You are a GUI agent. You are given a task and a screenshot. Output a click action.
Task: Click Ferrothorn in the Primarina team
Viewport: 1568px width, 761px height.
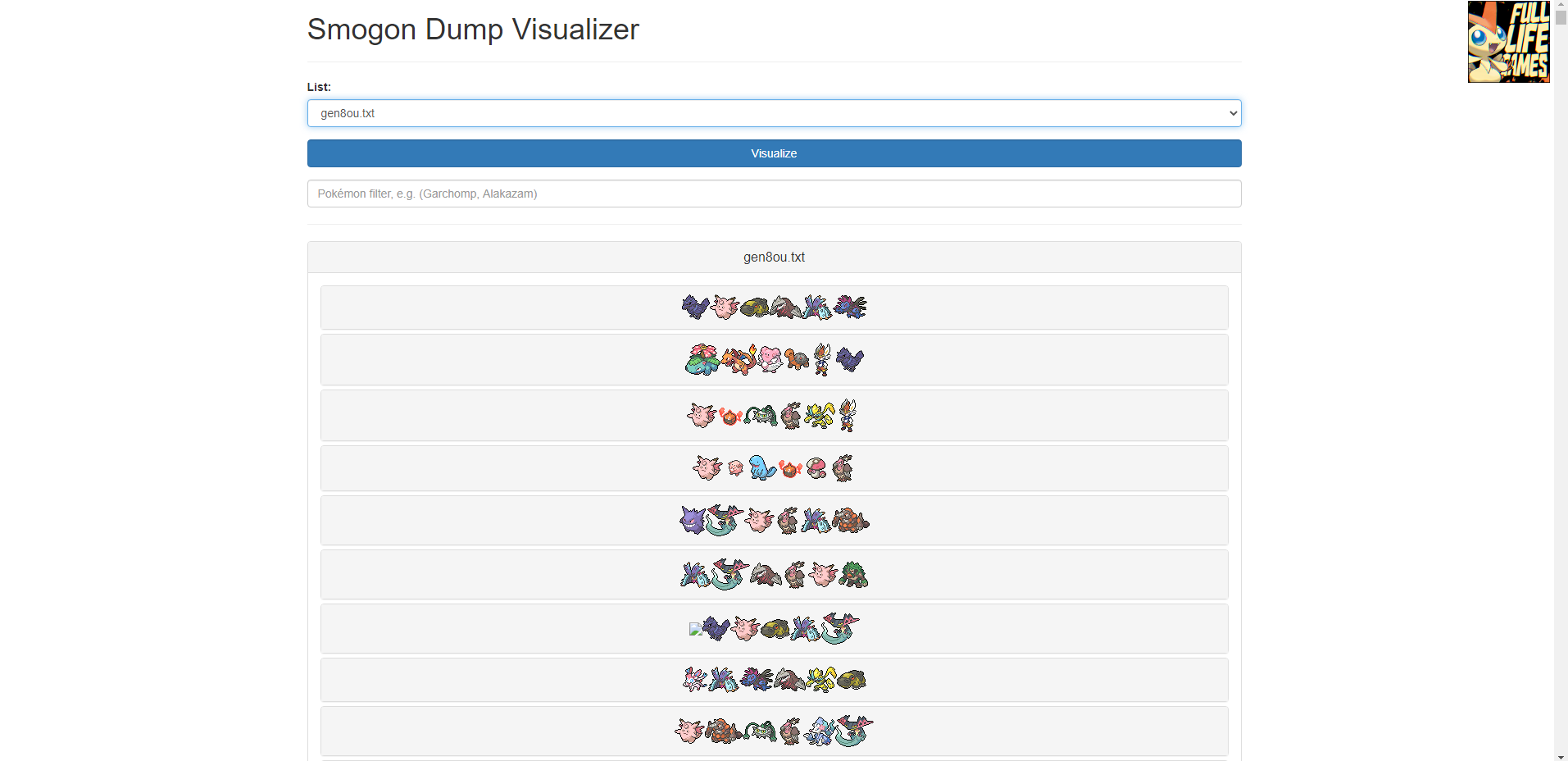pyautogui.click(x=761, y=731)
